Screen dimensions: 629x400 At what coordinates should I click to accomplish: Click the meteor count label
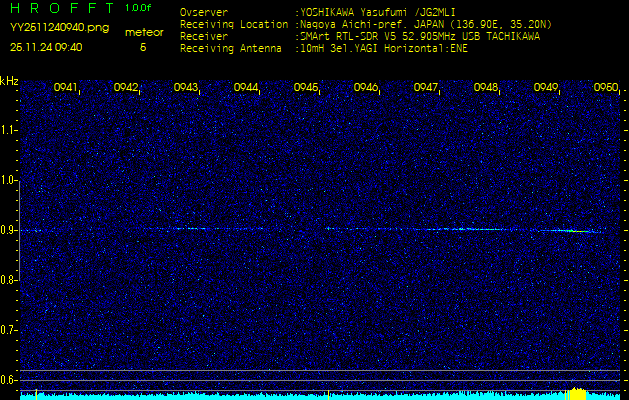click(x=143, y=32)
